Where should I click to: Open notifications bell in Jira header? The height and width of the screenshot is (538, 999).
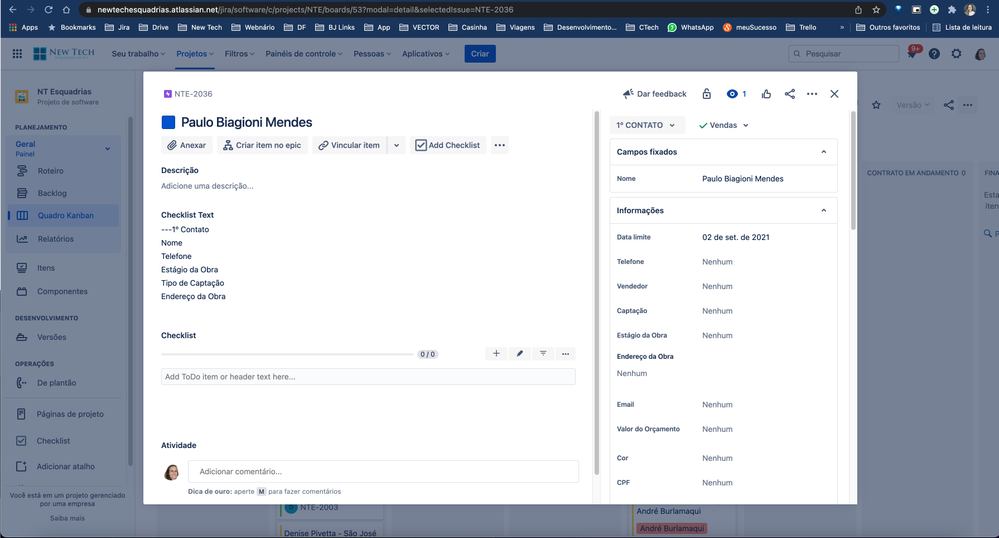click(x=912, y=54)
